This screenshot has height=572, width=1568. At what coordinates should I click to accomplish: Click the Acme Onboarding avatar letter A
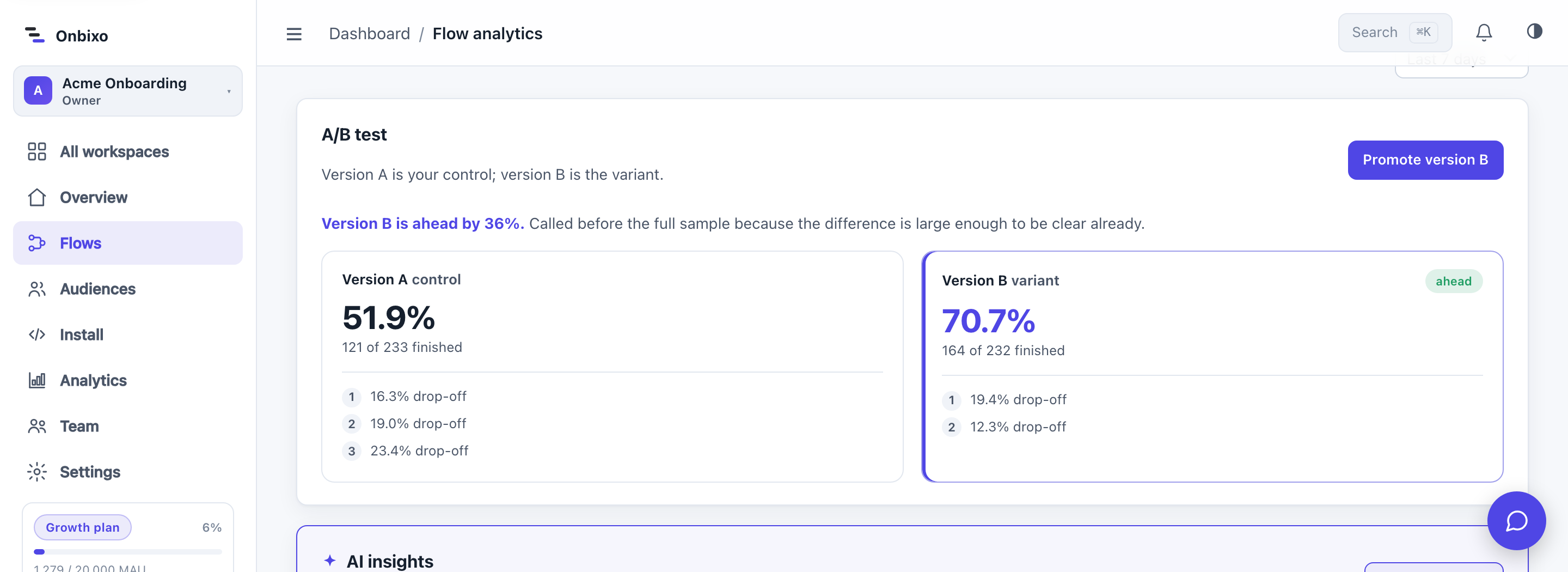[38, 91]
